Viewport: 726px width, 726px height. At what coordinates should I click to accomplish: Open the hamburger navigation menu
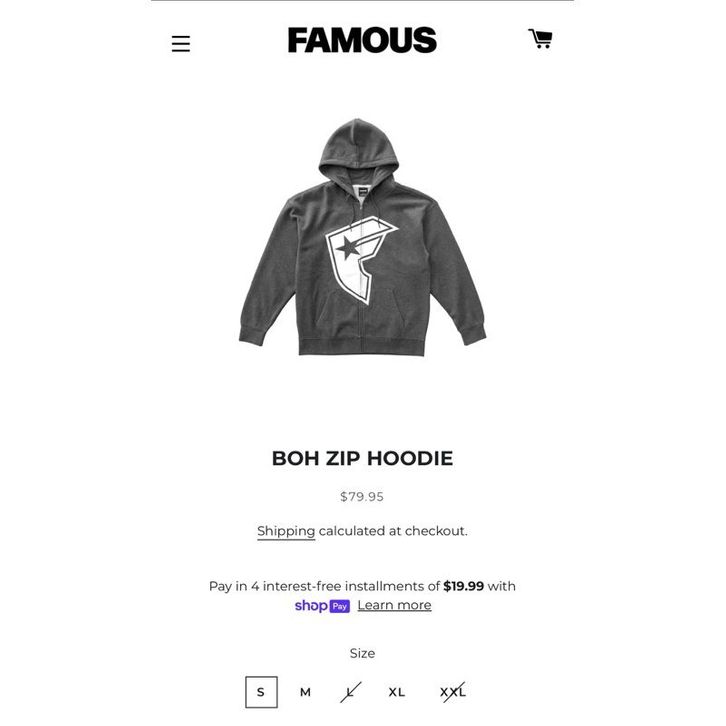coord(181,44)
